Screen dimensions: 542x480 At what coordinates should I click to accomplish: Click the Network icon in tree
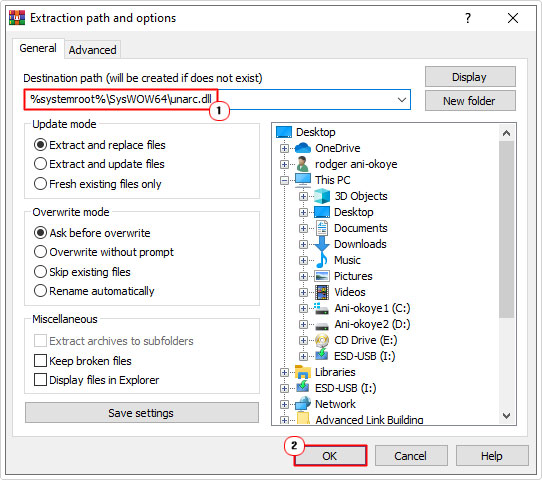[303, 404]
